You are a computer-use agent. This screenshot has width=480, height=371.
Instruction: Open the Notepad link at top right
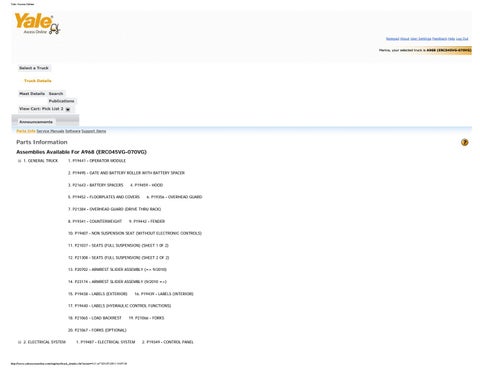(x=392, y=39)
